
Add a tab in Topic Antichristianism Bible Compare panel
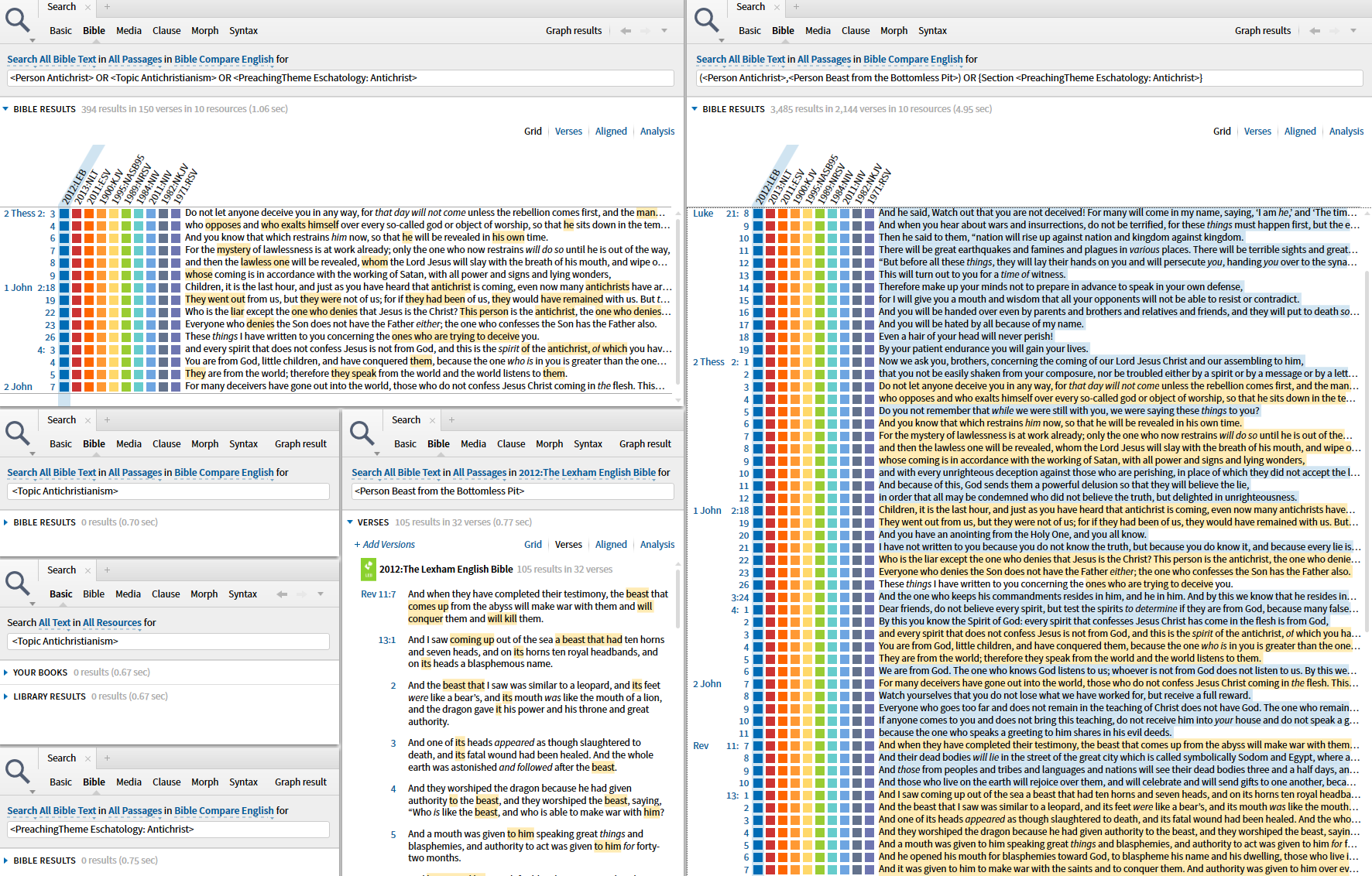pos(108,420)
